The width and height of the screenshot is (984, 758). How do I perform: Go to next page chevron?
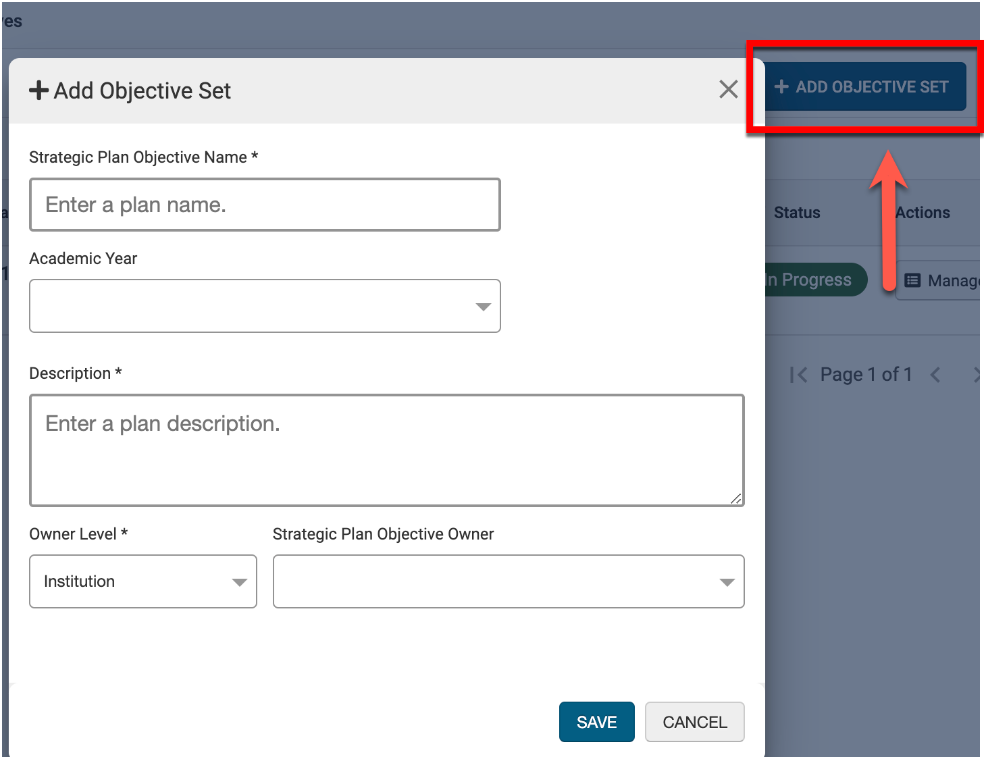976,375
